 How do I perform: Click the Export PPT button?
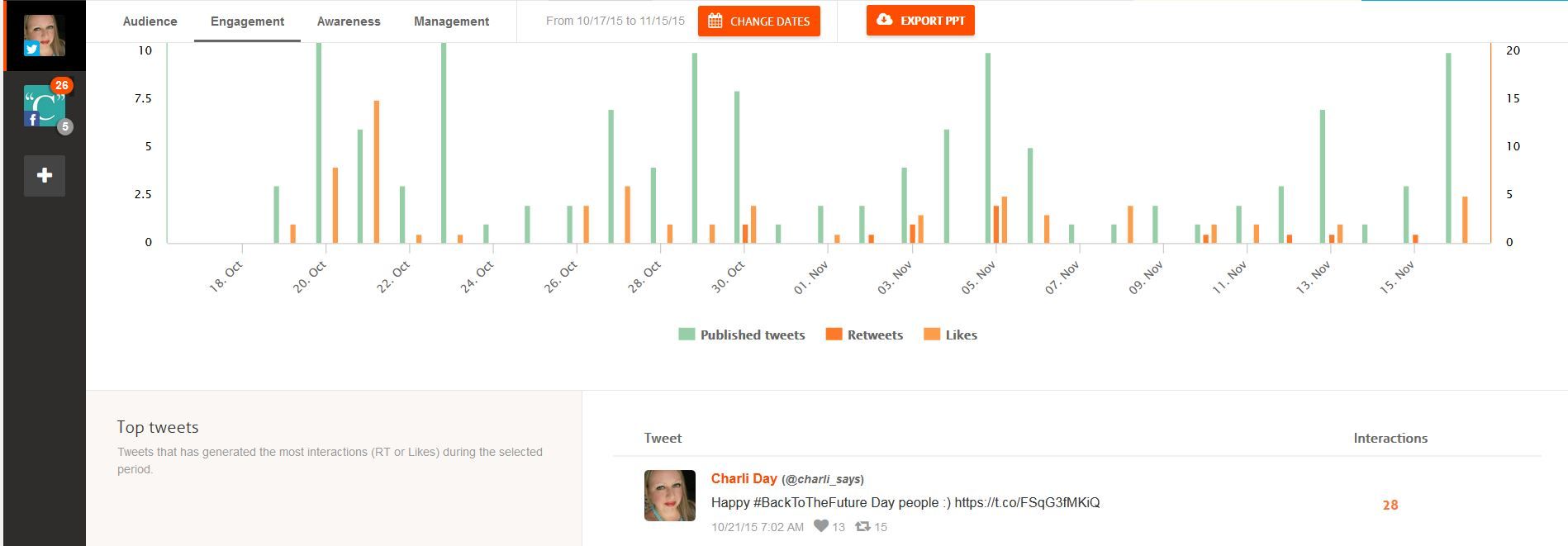(920, 21)
